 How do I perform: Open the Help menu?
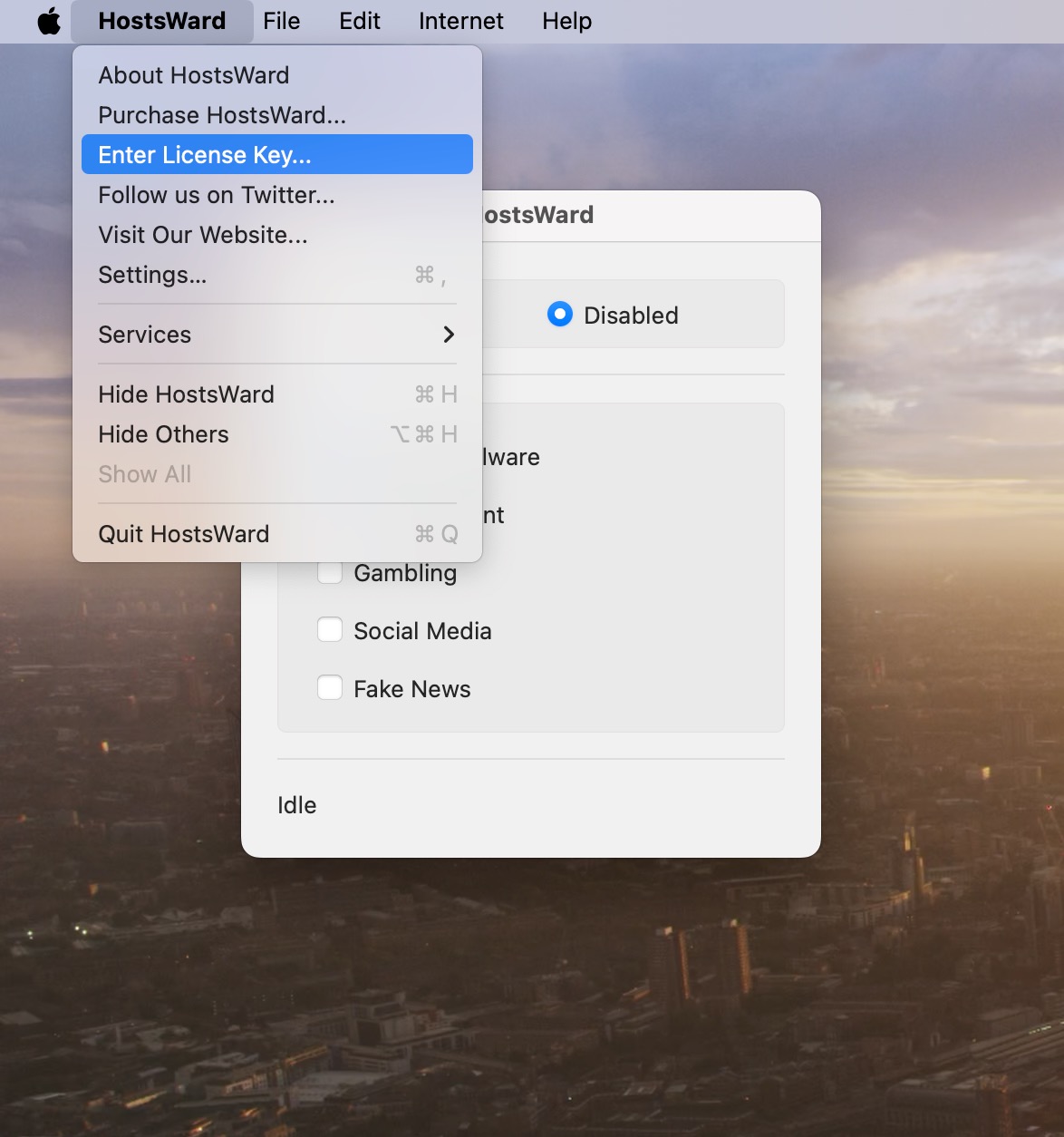click(566, 21)
